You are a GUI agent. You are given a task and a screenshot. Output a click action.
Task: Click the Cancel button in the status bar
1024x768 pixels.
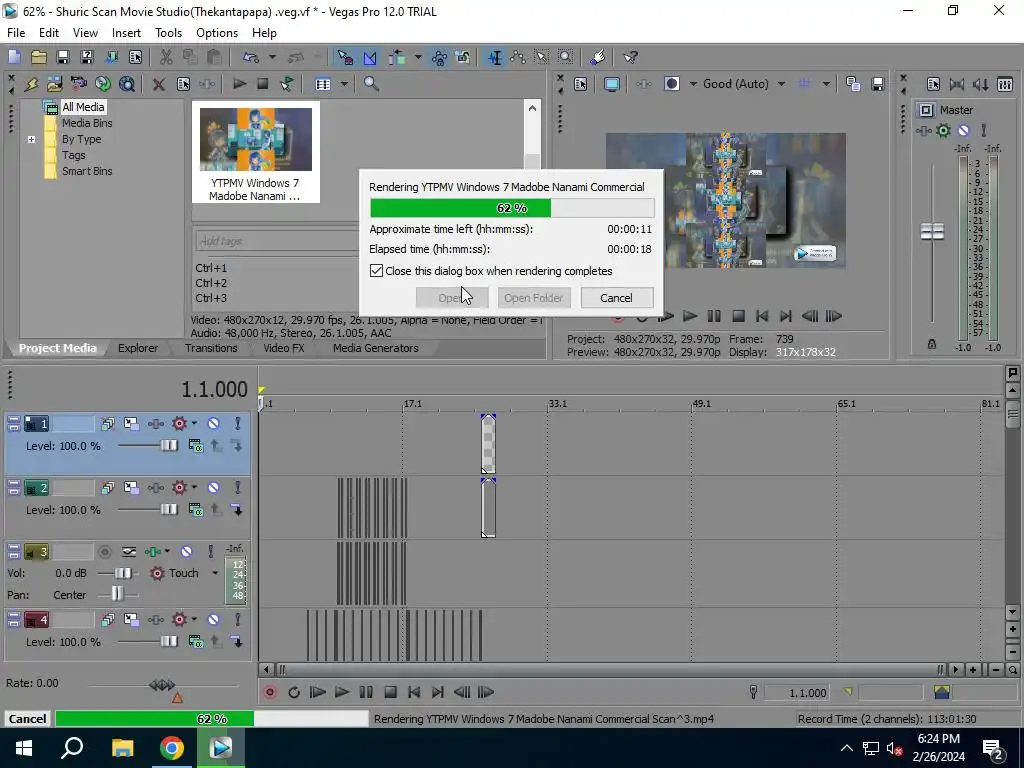(27, 718)
